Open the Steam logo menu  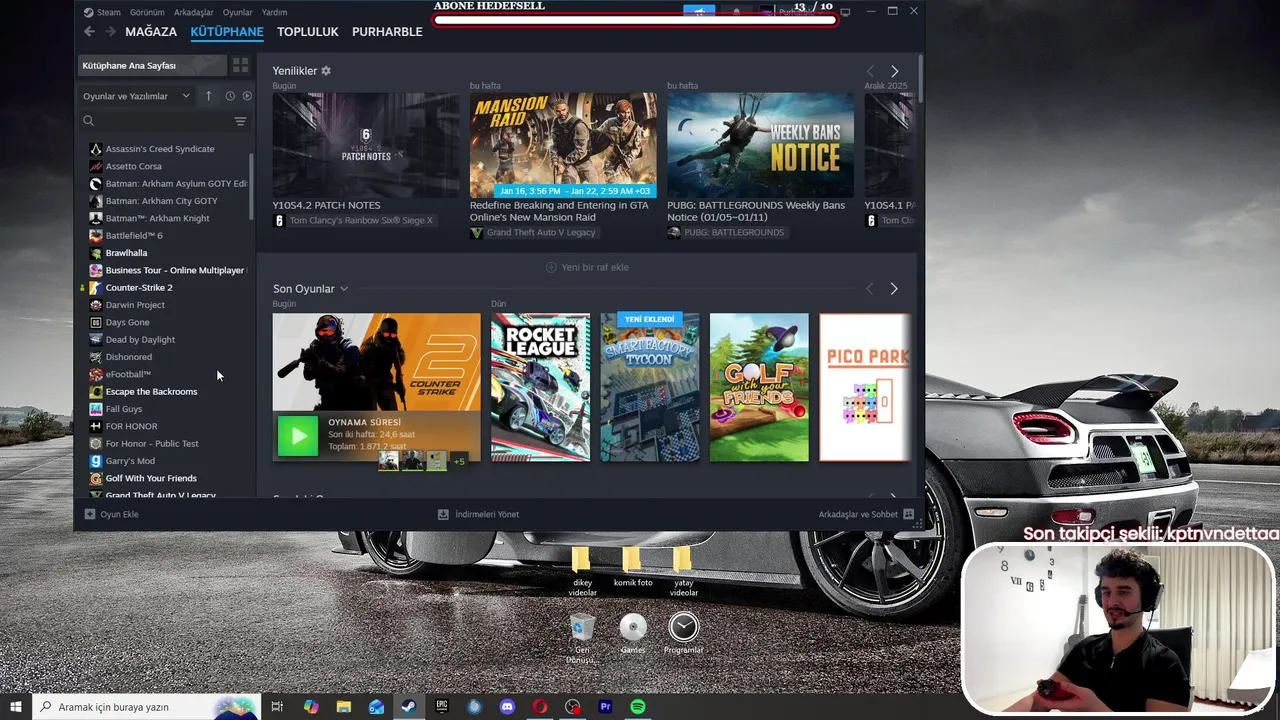102,12
